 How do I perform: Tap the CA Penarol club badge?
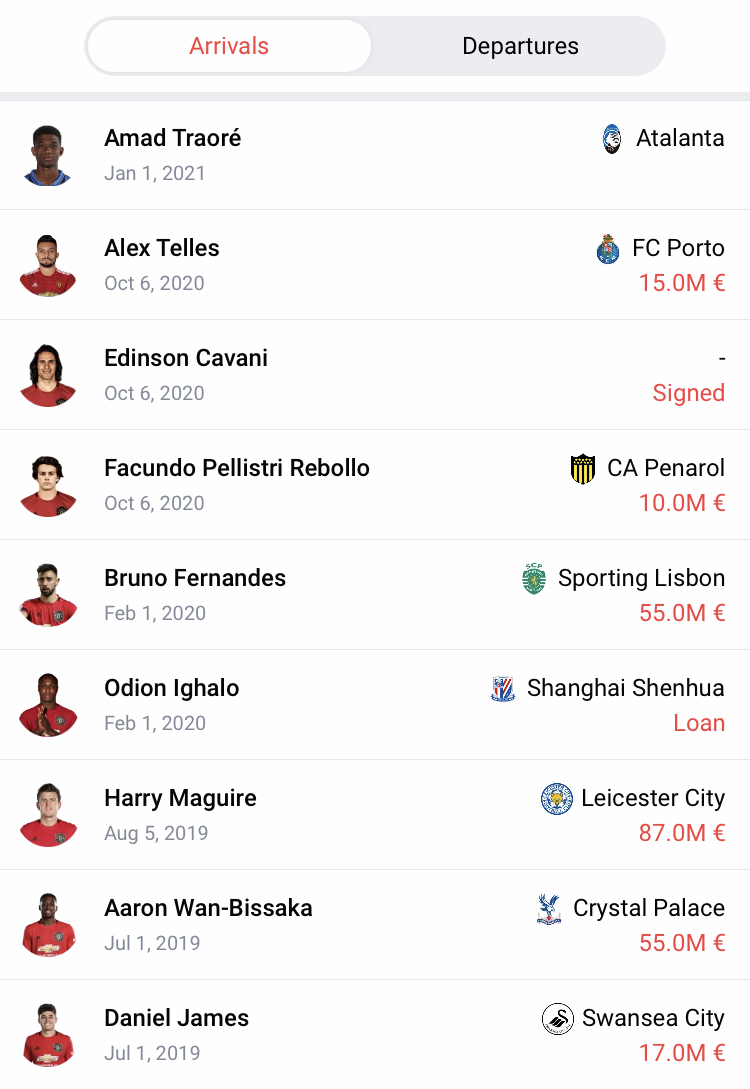pos(583,469)
